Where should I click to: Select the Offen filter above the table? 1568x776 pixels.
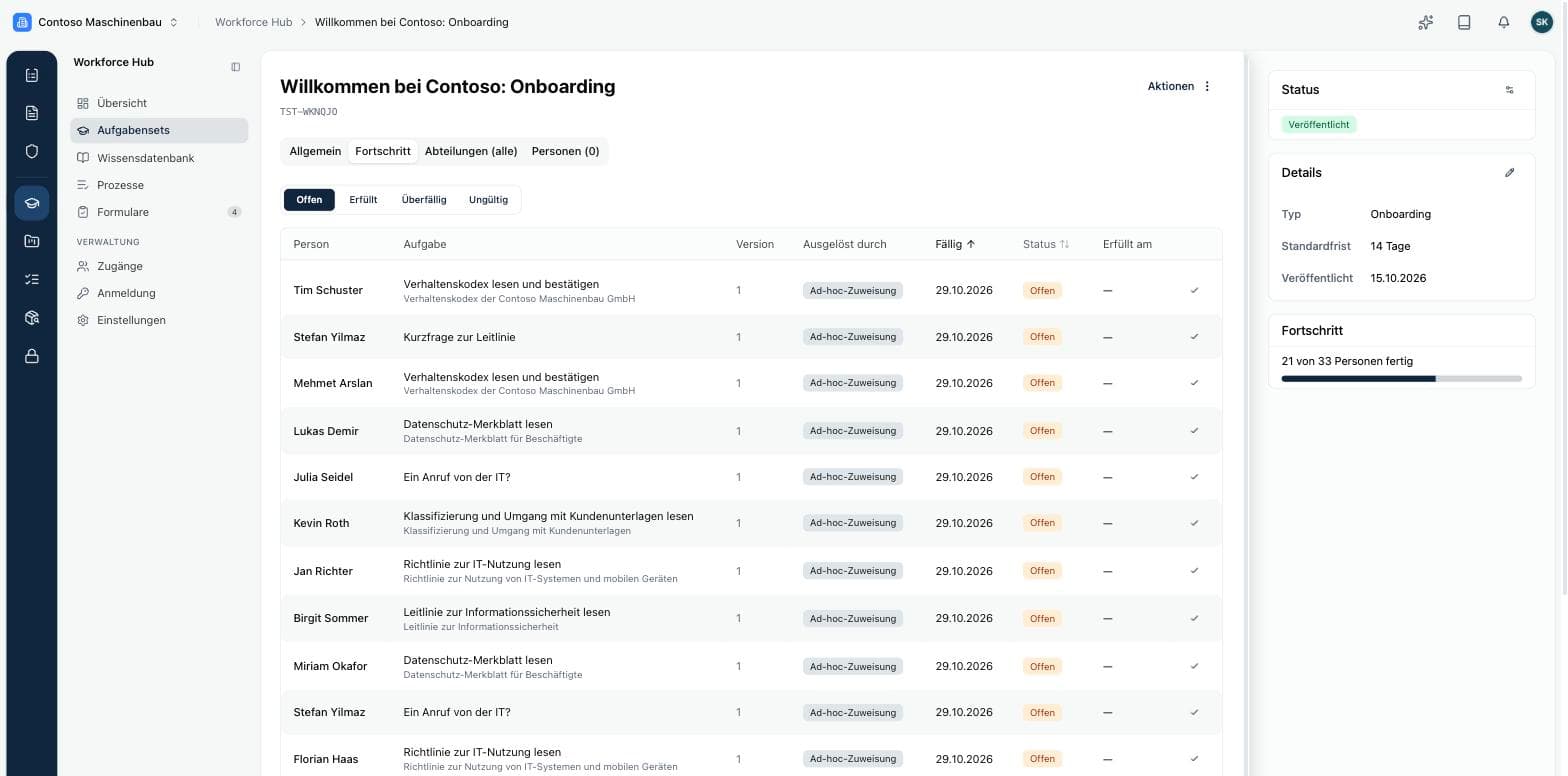pyautogui.click(x=309, y=200)
